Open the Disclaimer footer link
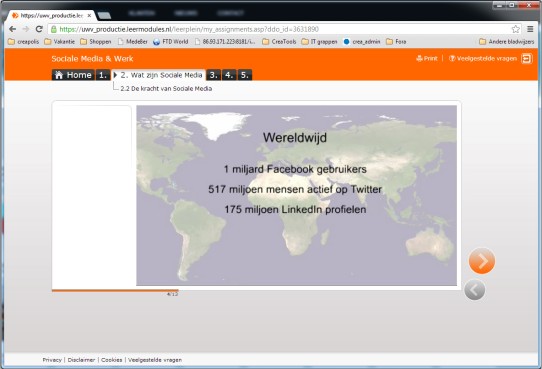 81,360
